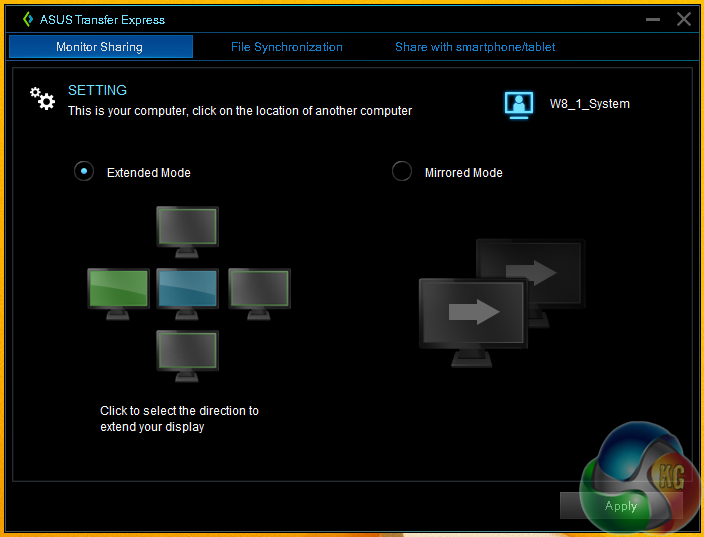This screenshot has height=537, width=704.
Task: Switch to the Monitor Sharing tab
Action: click(x=101, y=47)
